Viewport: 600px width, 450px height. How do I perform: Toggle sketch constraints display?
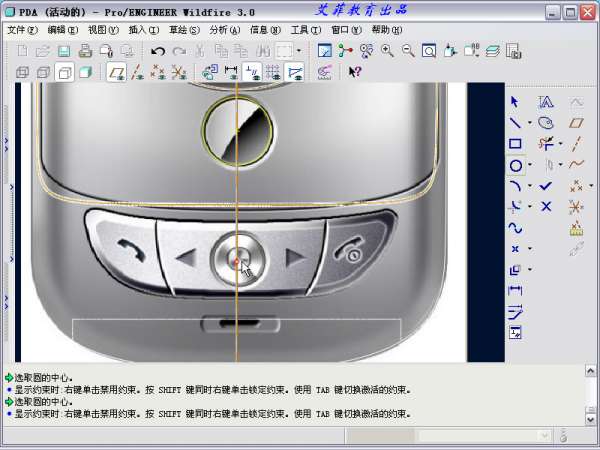pyautogui.click(x=252, y=72)
